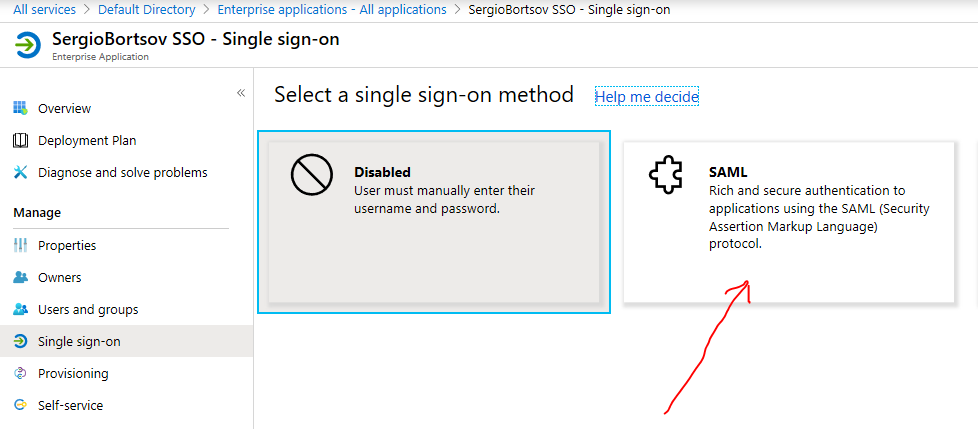Image resolution: width=978 pixels, height=429 pixels.
Task: Click the SergioBortsov SSO application logo
Action: pyautogui.click(x=29, y=46)
